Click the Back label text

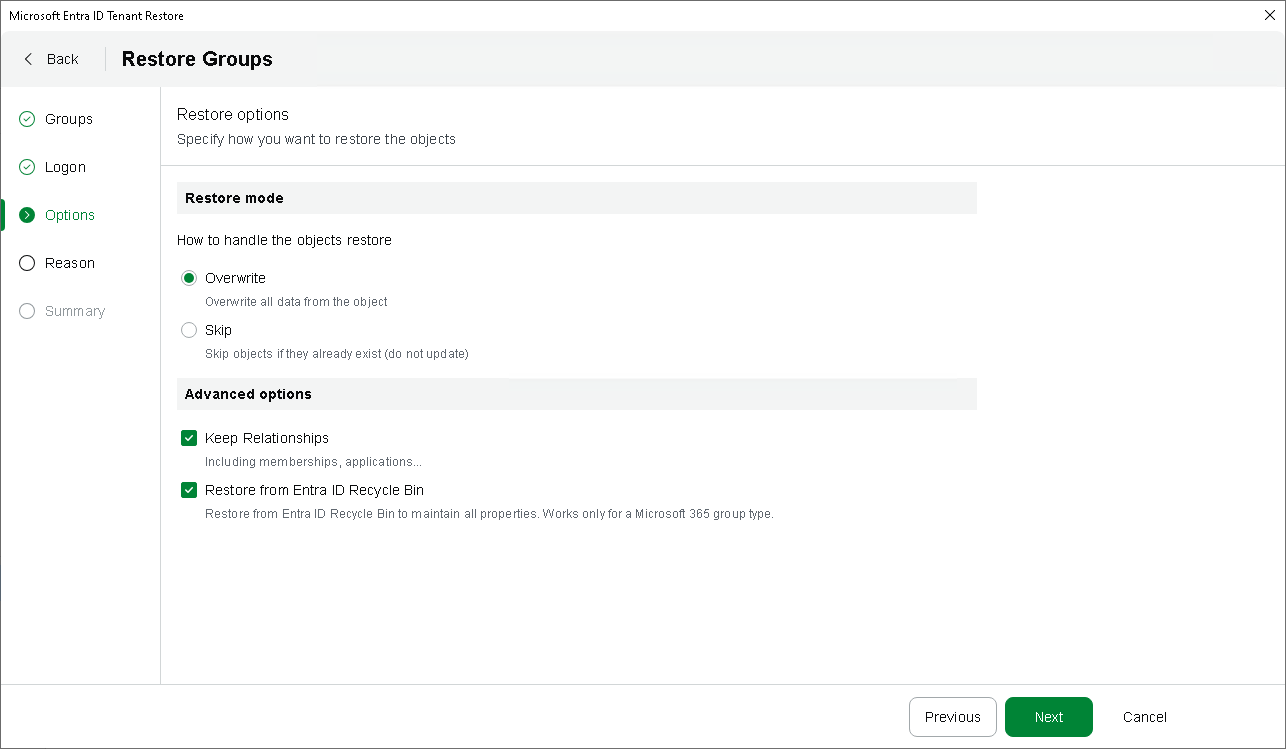(x=62, y=59)
